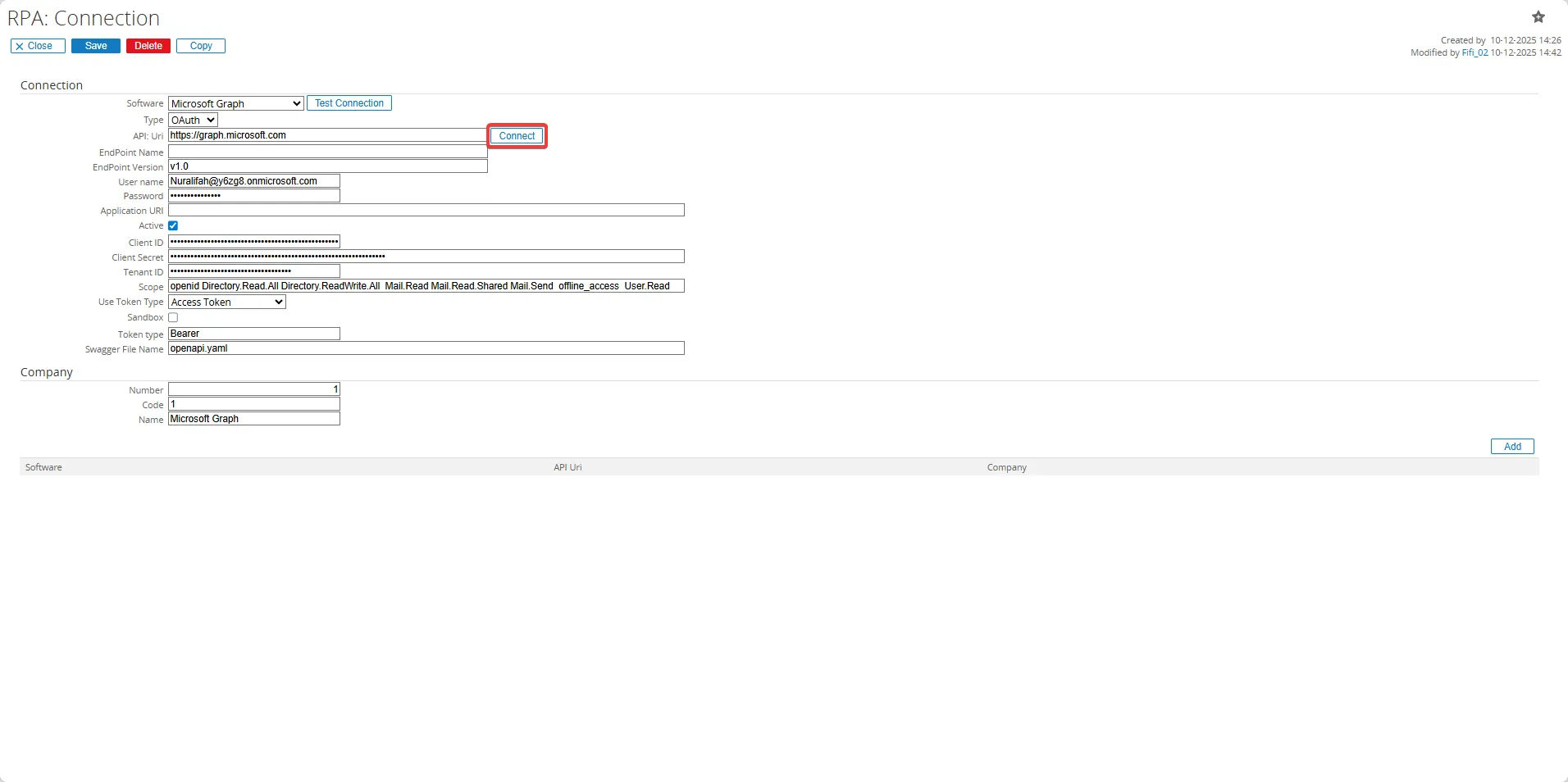Viewport: 1568px width, 782px height.
Task: Click the highlighted Connect button
Action: pos(517,136)
